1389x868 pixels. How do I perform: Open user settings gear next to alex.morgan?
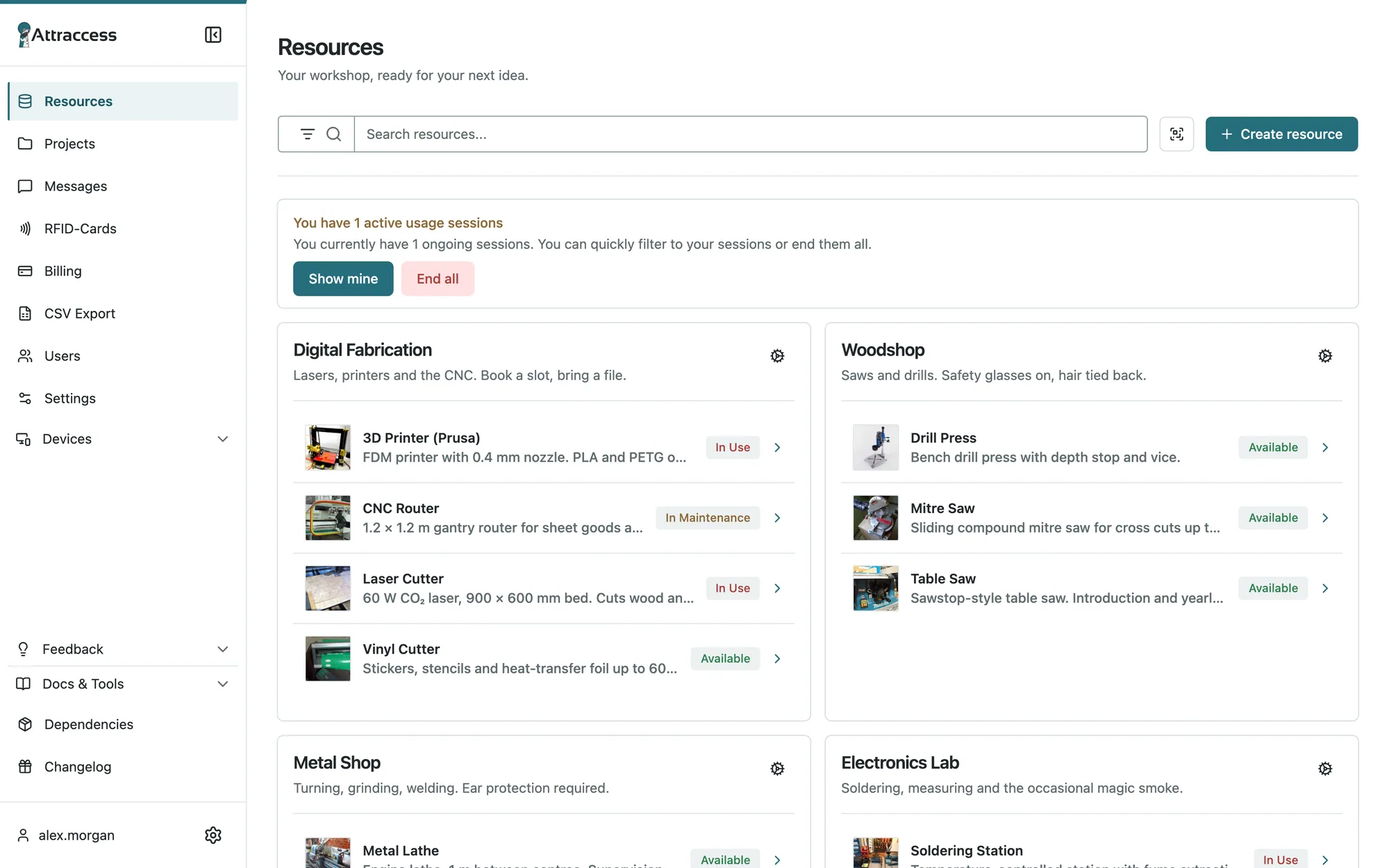click(213, 835)
